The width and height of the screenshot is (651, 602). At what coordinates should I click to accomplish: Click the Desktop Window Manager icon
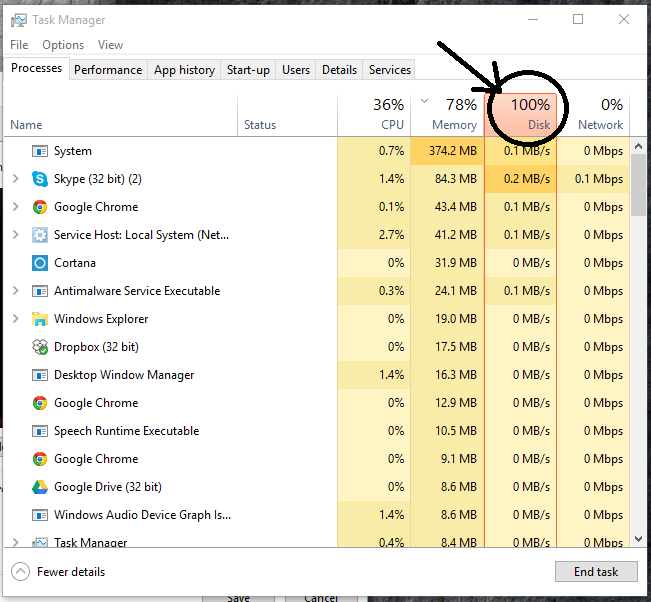pos(40,375)
